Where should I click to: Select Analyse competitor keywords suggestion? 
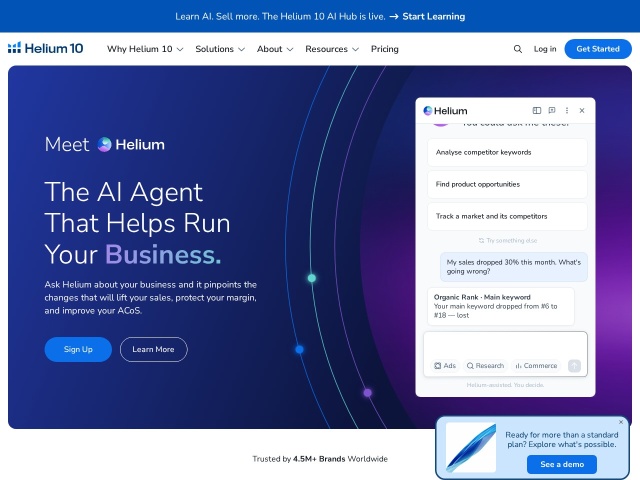tap(507, 152)
